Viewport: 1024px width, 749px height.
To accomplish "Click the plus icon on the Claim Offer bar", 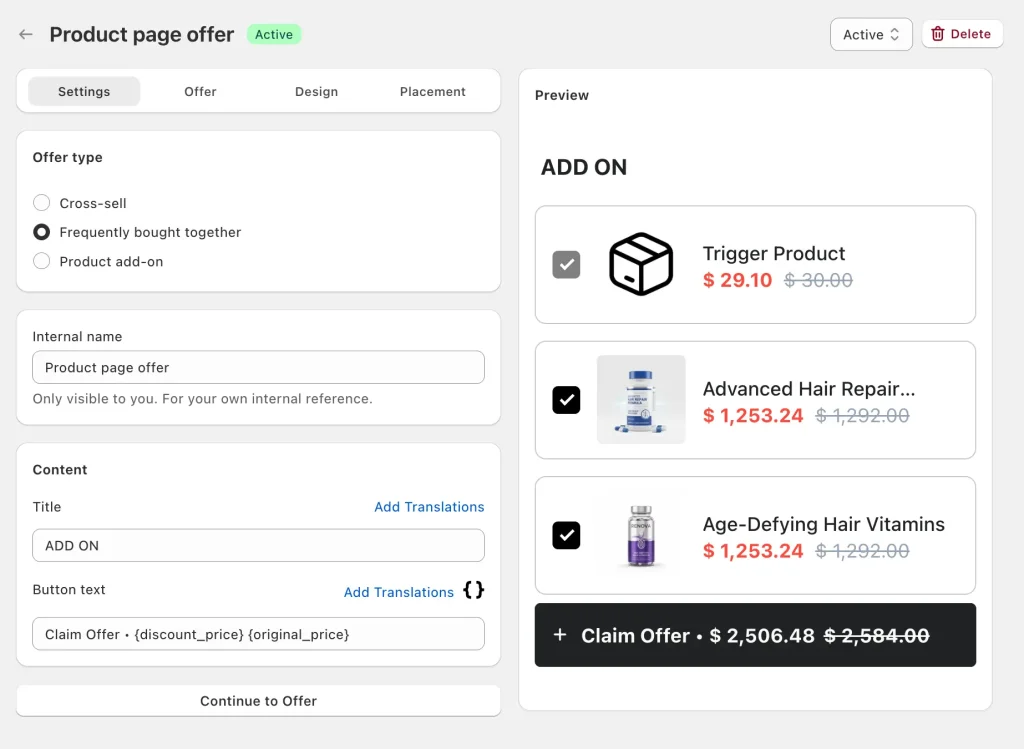I will point(560,634).
